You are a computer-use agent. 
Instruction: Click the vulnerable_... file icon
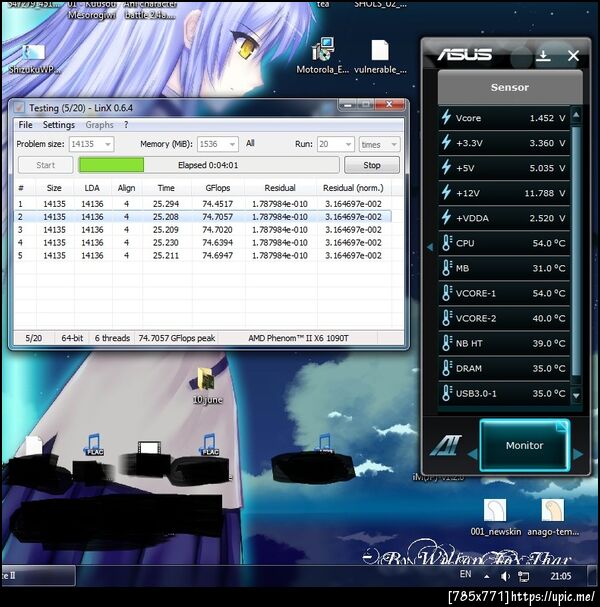[380, 55]
